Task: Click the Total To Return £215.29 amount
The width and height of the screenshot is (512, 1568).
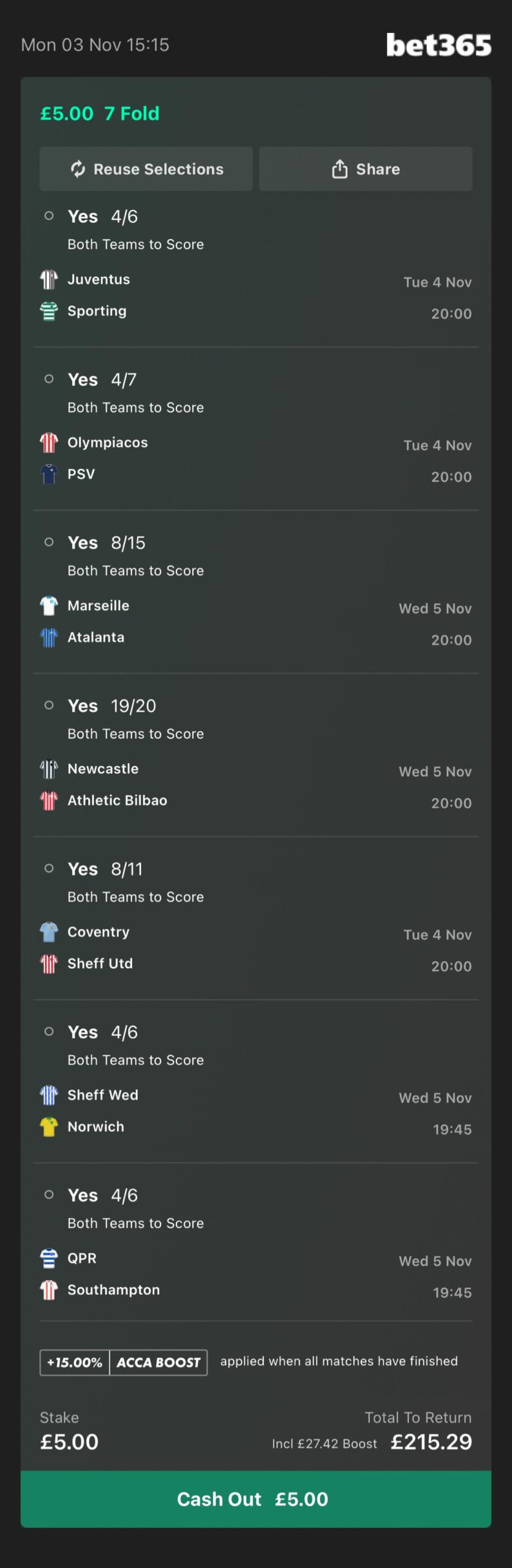Action: [x=431, y=1442]
